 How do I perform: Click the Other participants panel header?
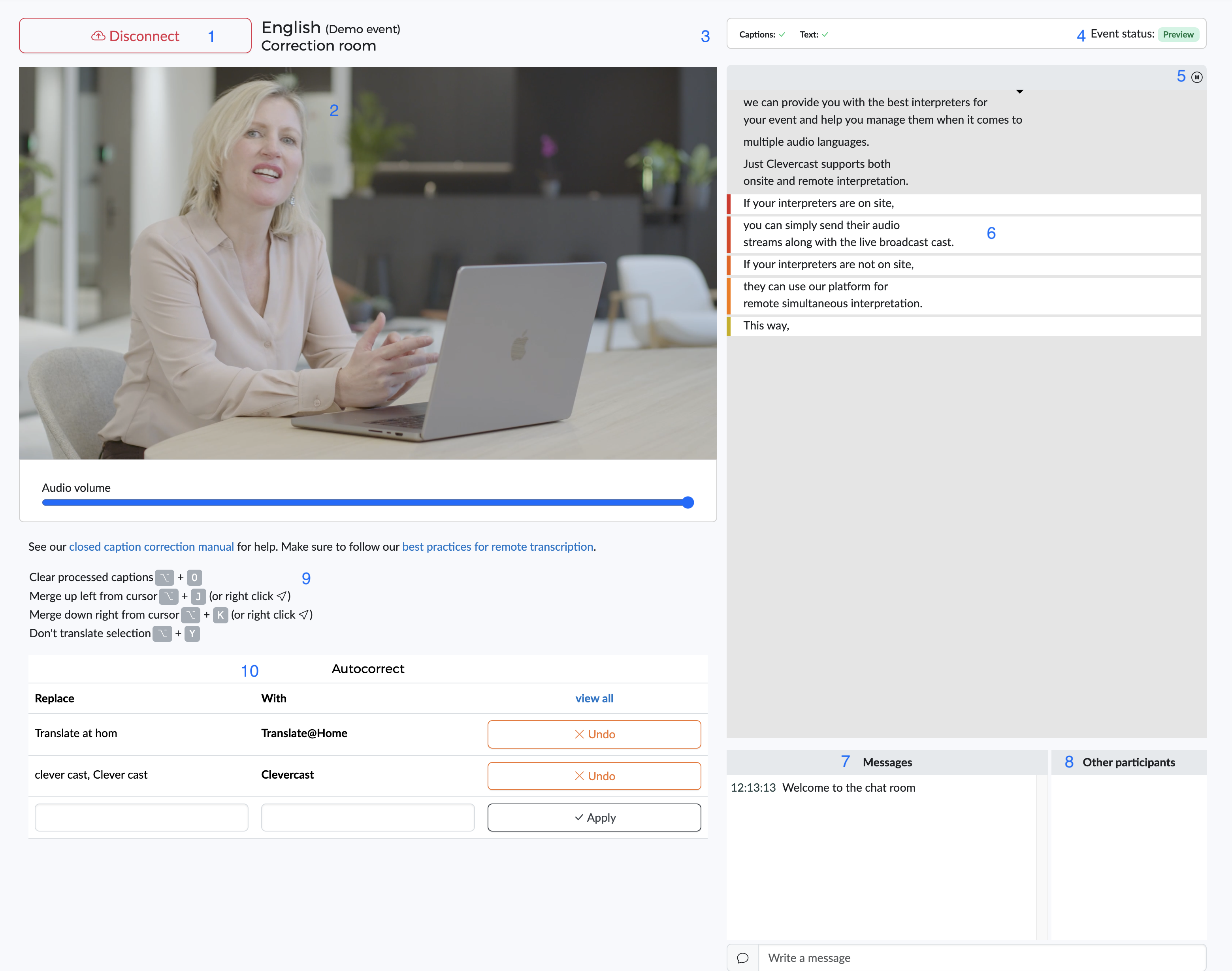1128,762
